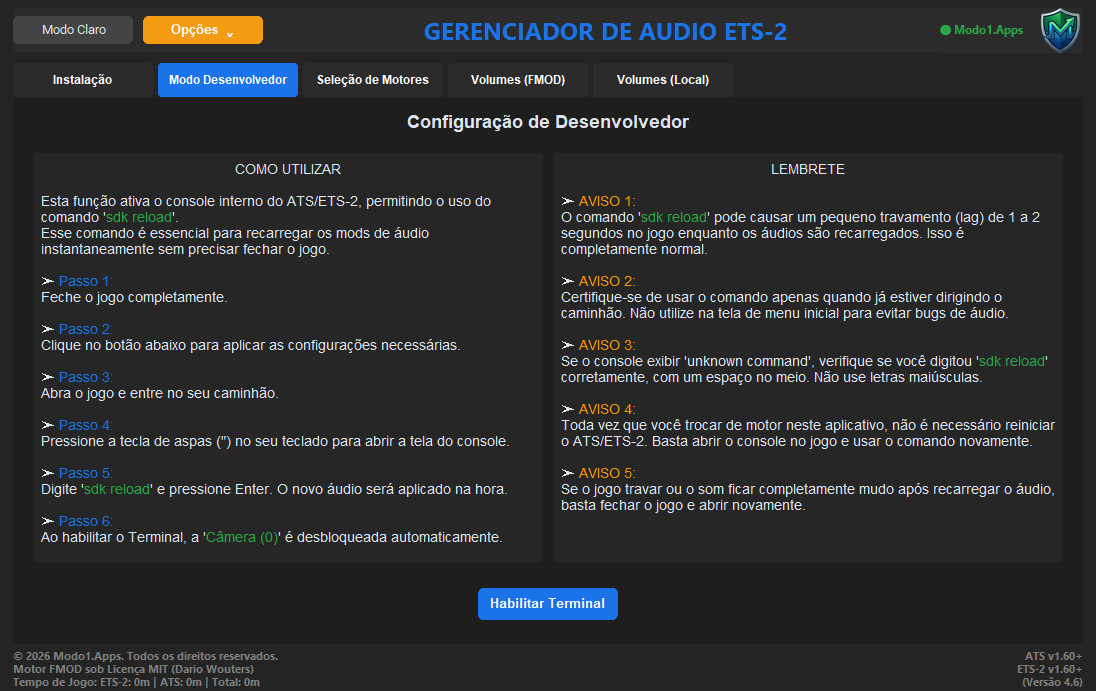Select the Modo Desenvolvedor tab
The image size is (1096, 691).
pos(228,80)
